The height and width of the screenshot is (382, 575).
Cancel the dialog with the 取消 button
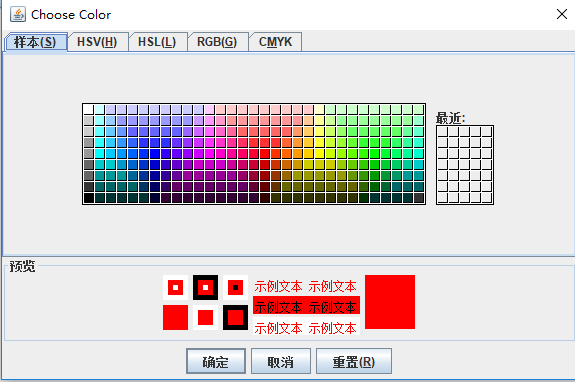coord(281,361)
